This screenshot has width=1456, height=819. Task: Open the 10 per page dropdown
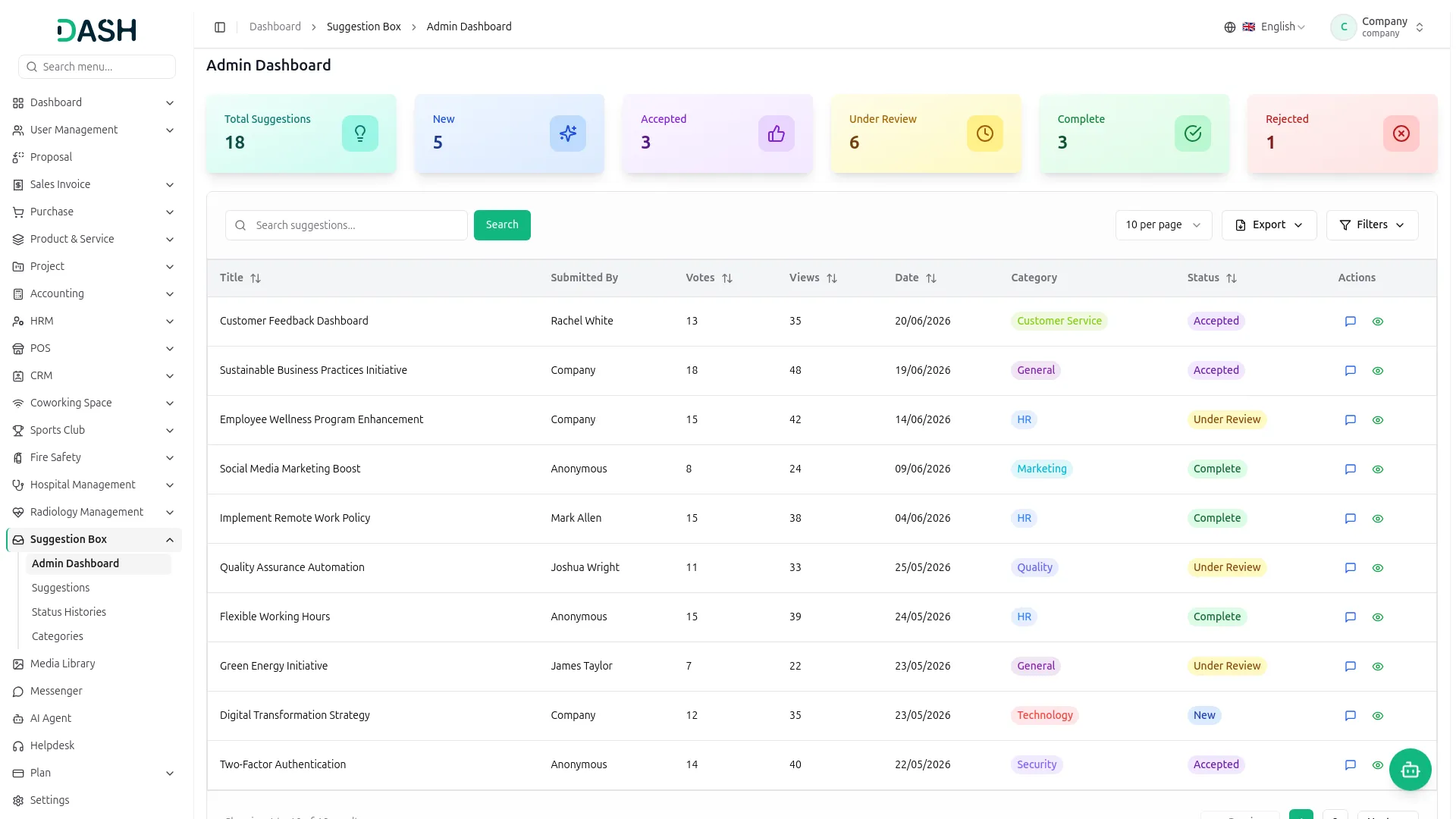[1163, 225]
